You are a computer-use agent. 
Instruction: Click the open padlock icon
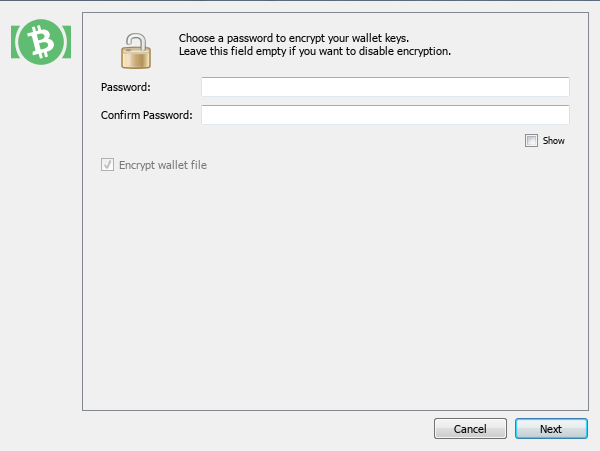[x=136, y=51]
